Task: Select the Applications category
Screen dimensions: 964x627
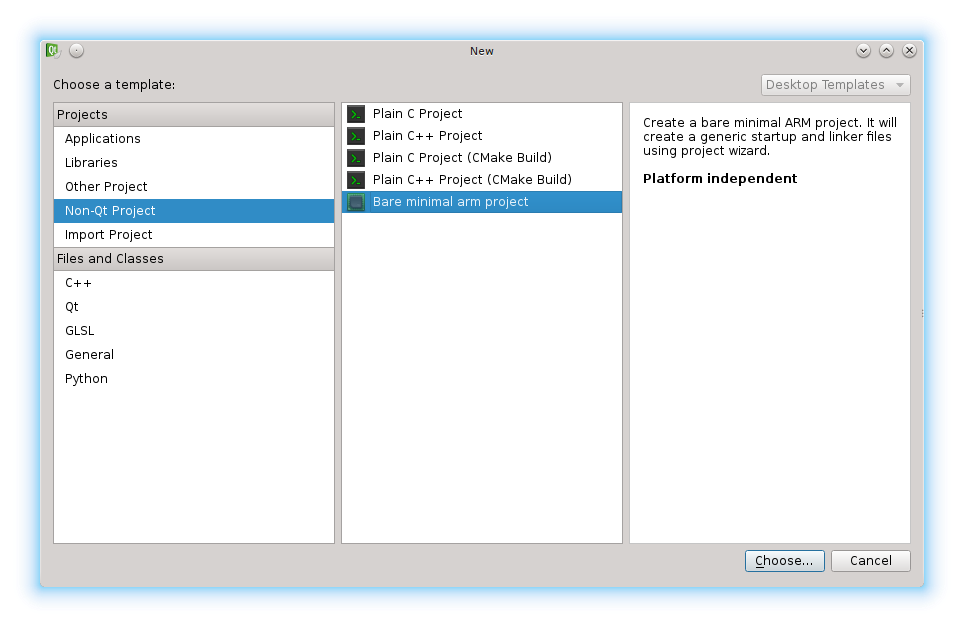Action: tap(194, 139)
